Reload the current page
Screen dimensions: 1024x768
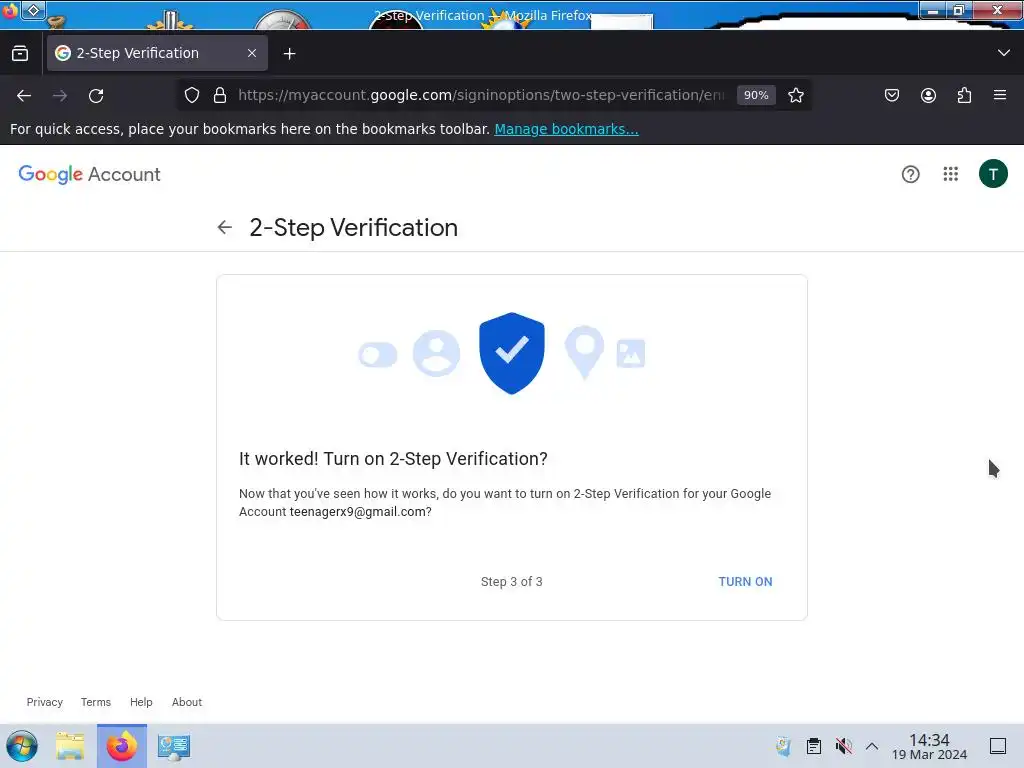tap(96, 96)
